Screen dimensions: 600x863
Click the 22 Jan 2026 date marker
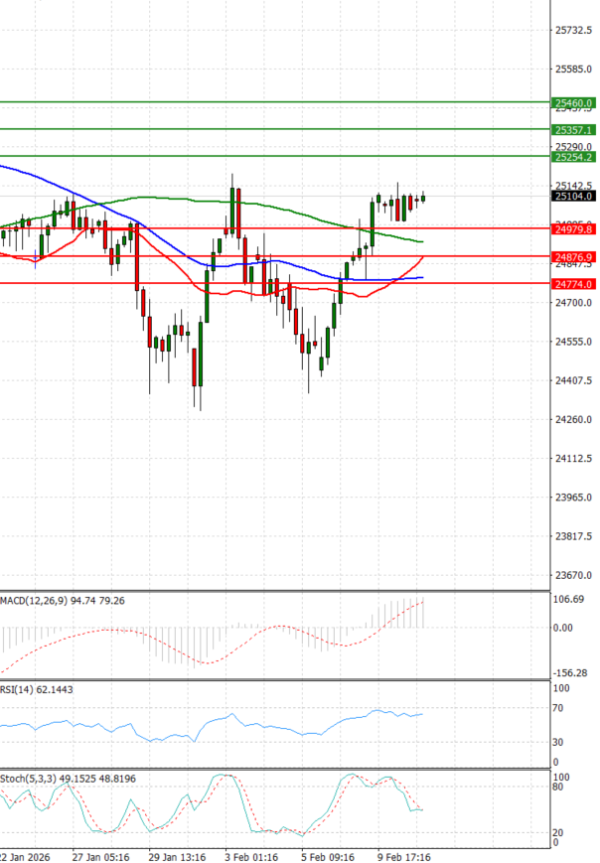coord(27,857)
